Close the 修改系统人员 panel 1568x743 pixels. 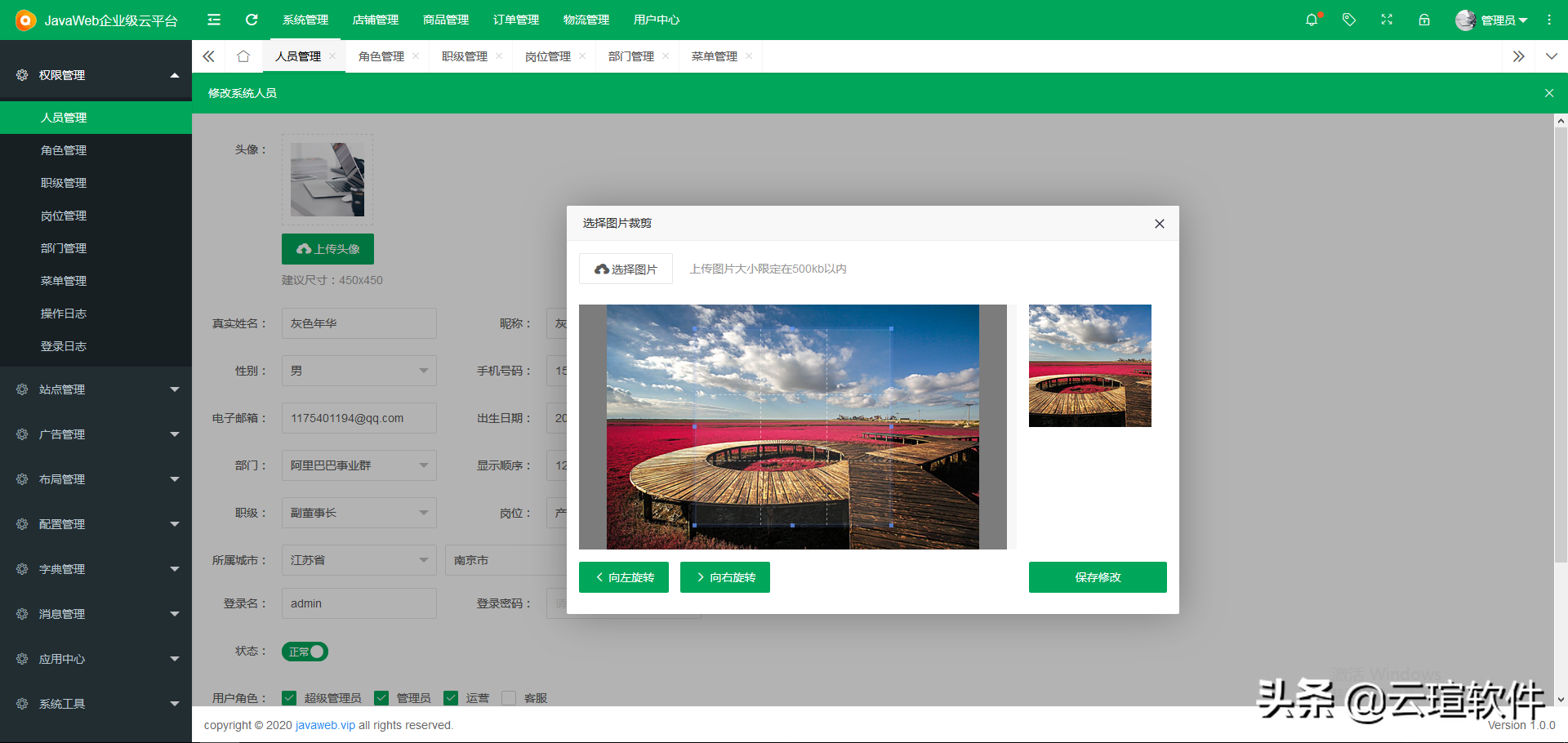point(1549,93)
